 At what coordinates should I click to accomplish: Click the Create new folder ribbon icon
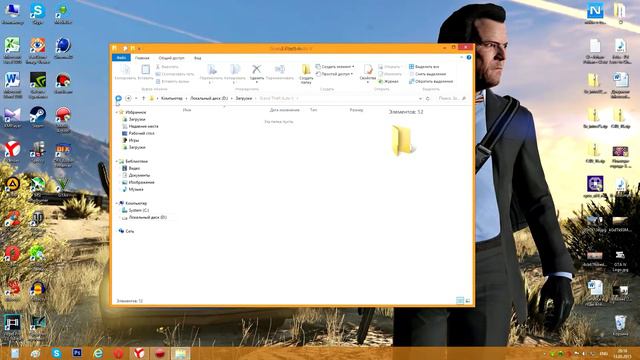[x=306, y=70]
